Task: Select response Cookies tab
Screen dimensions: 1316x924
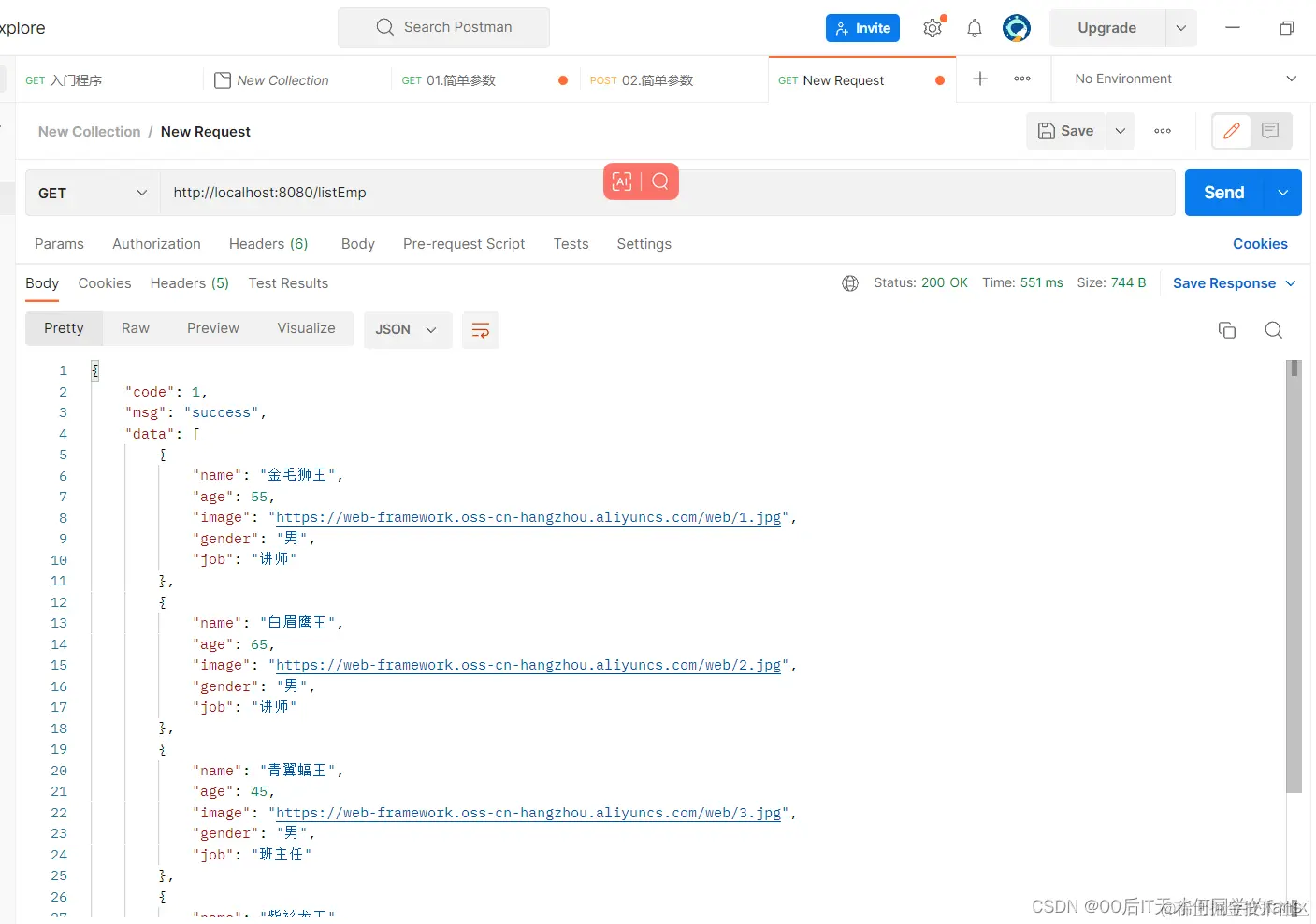Action: click(105, 283)
